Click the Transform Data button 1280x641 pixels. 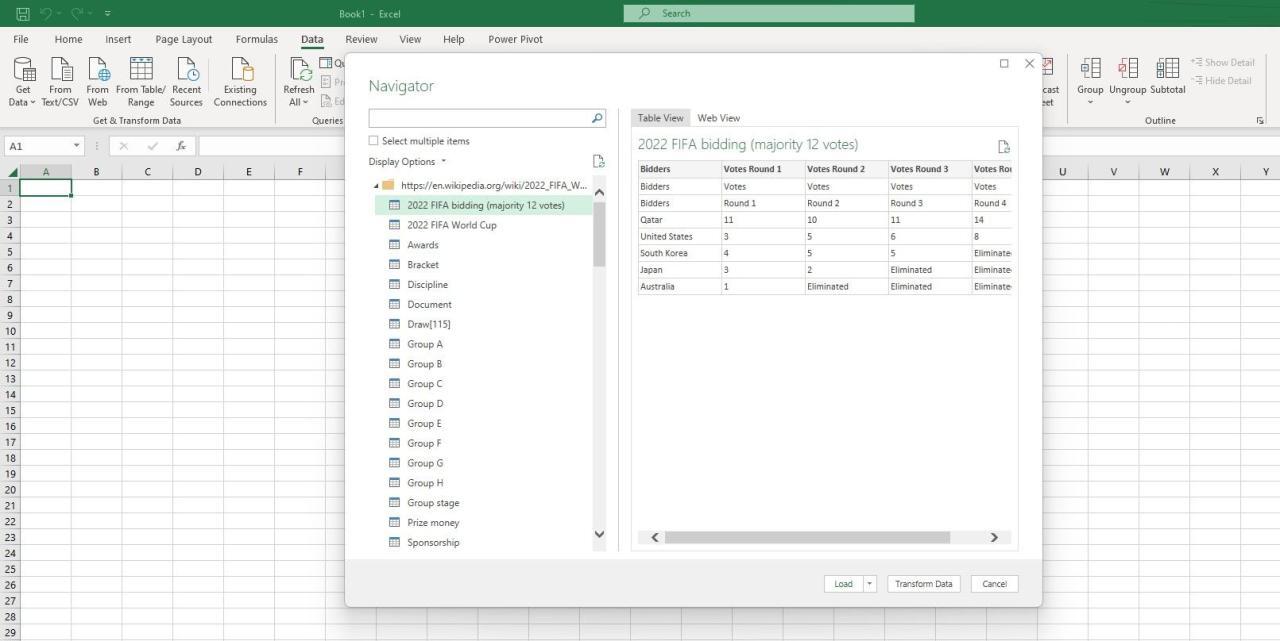[x=922, y=583]
